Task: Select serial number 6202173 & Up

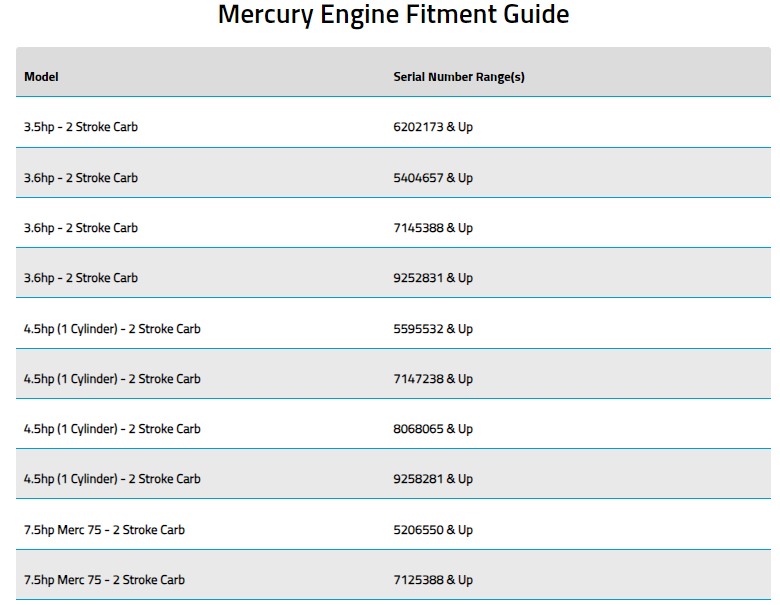Action: 433,127
